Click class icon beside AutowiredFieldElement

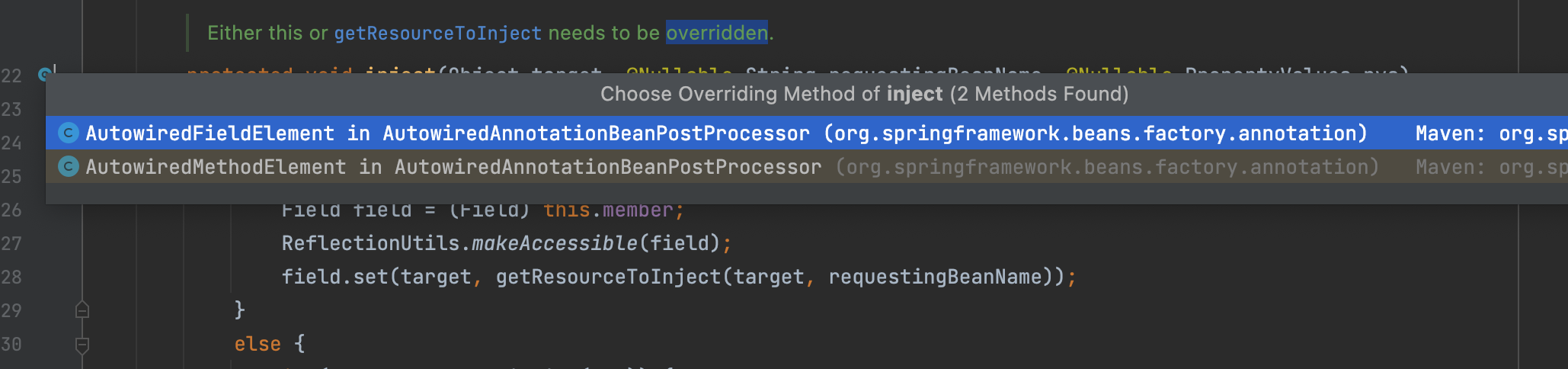(69, 133)
